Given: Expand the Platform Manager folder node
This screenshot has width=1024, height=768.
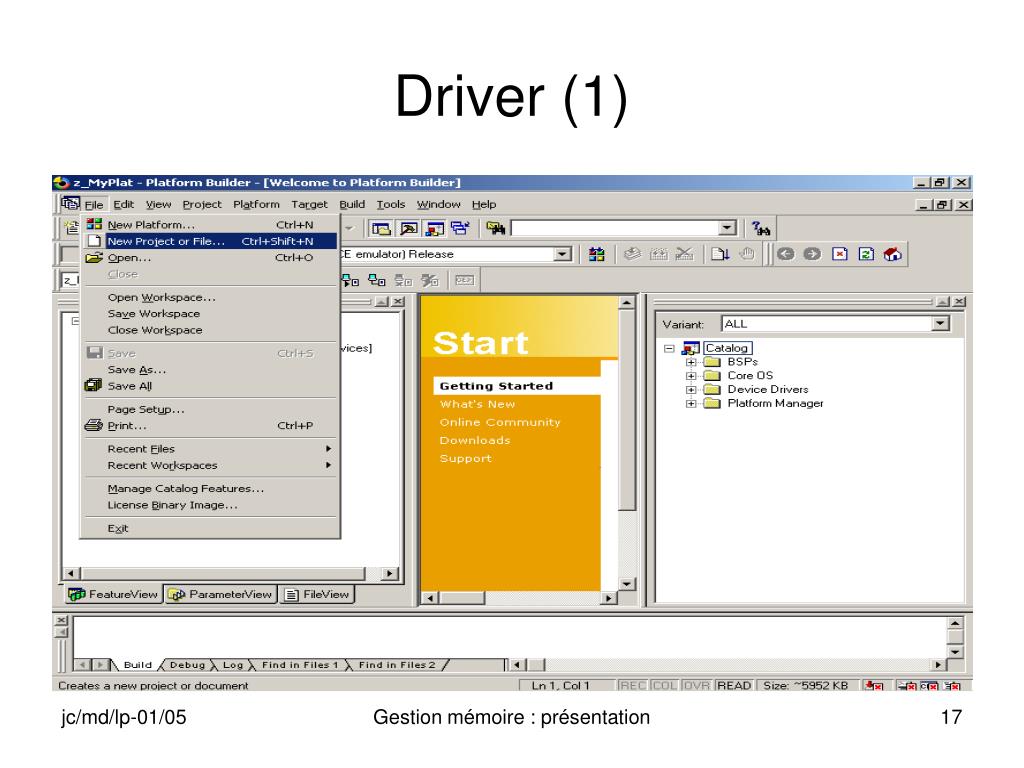Looking at the screenshot, I should 690,404.
